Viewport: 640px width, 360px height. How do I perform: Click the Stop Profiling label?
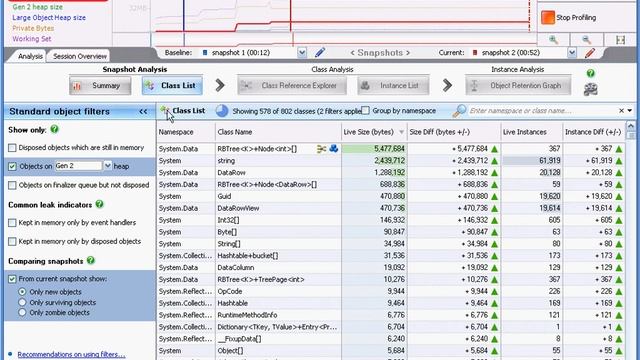pyautogui.click(x=576, y=18)
